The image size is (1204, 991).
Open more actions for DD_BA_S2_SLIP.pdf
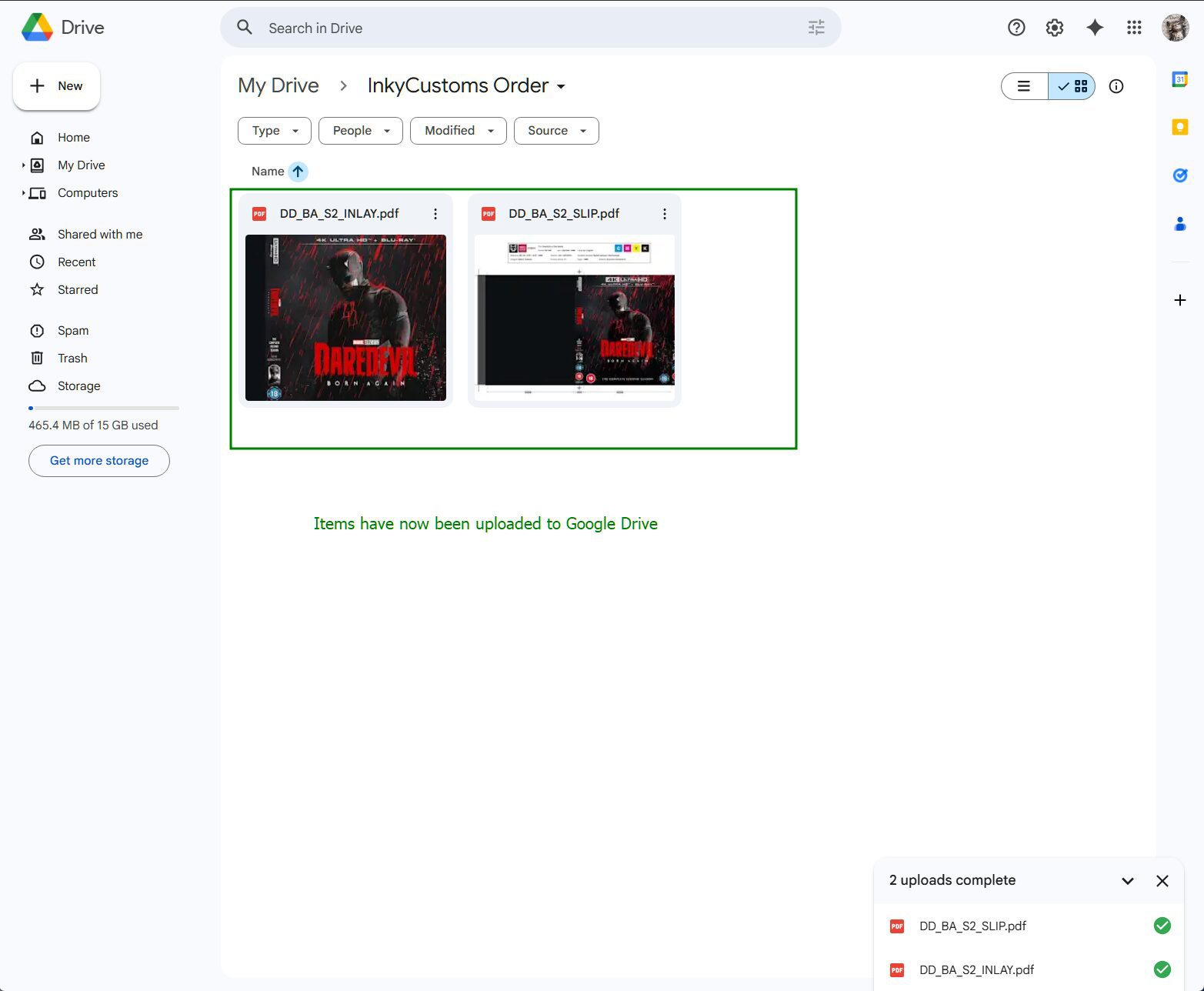665,214
